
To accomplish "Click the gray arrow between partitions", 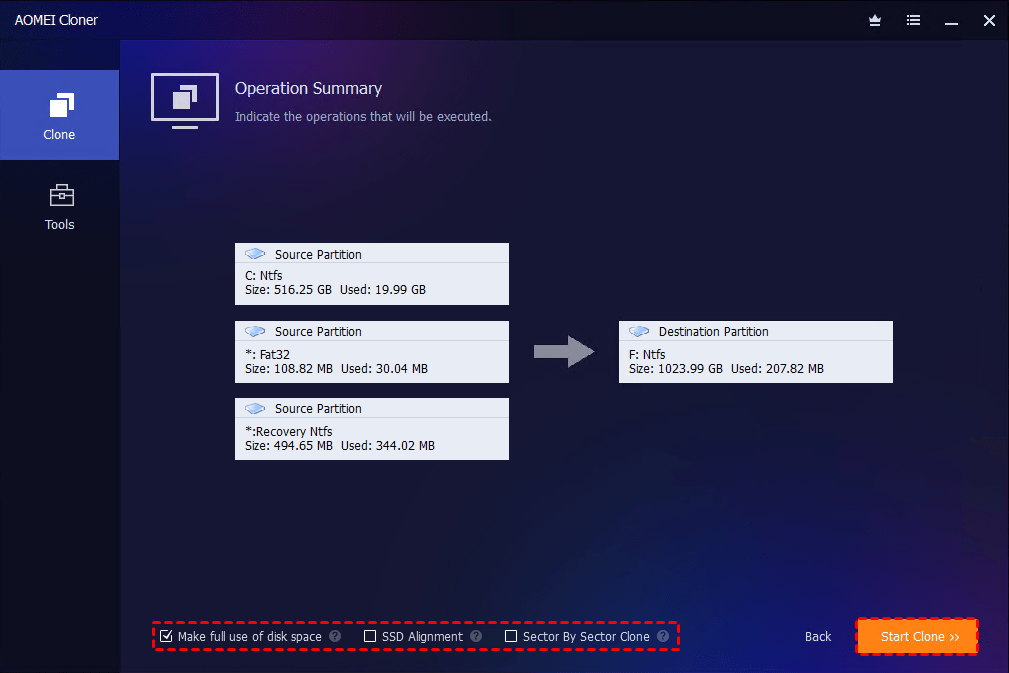I will pos(564,351).
